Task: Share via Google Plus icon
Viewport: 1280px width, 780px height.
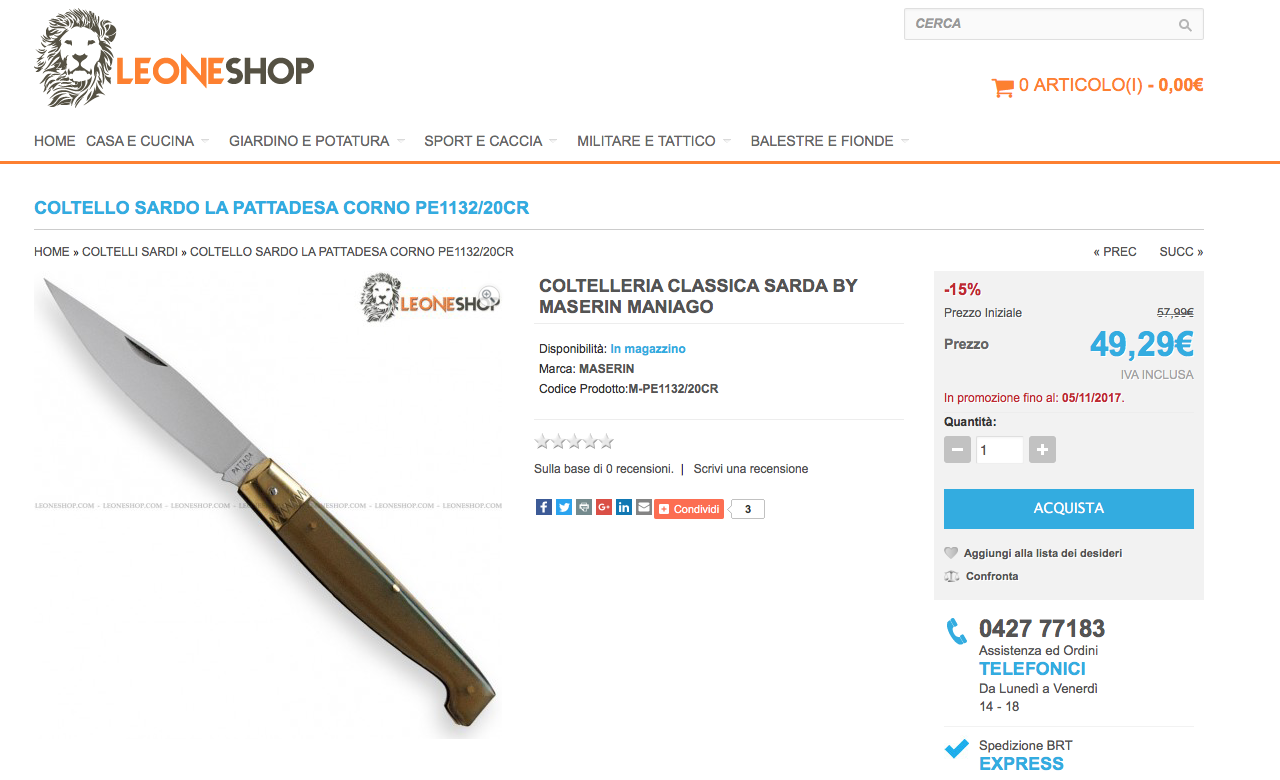Action: (604, 507)
